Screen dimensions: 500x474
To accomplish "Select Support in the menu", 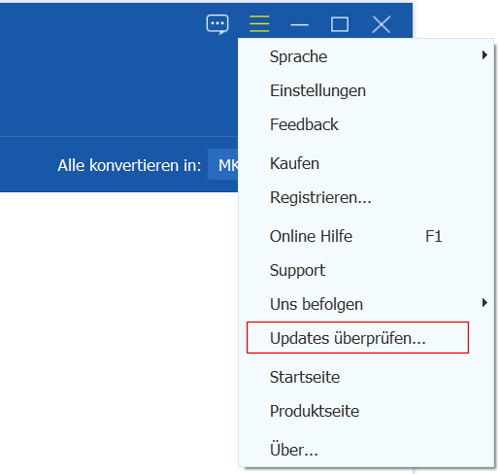I will (x=366, y=270).
